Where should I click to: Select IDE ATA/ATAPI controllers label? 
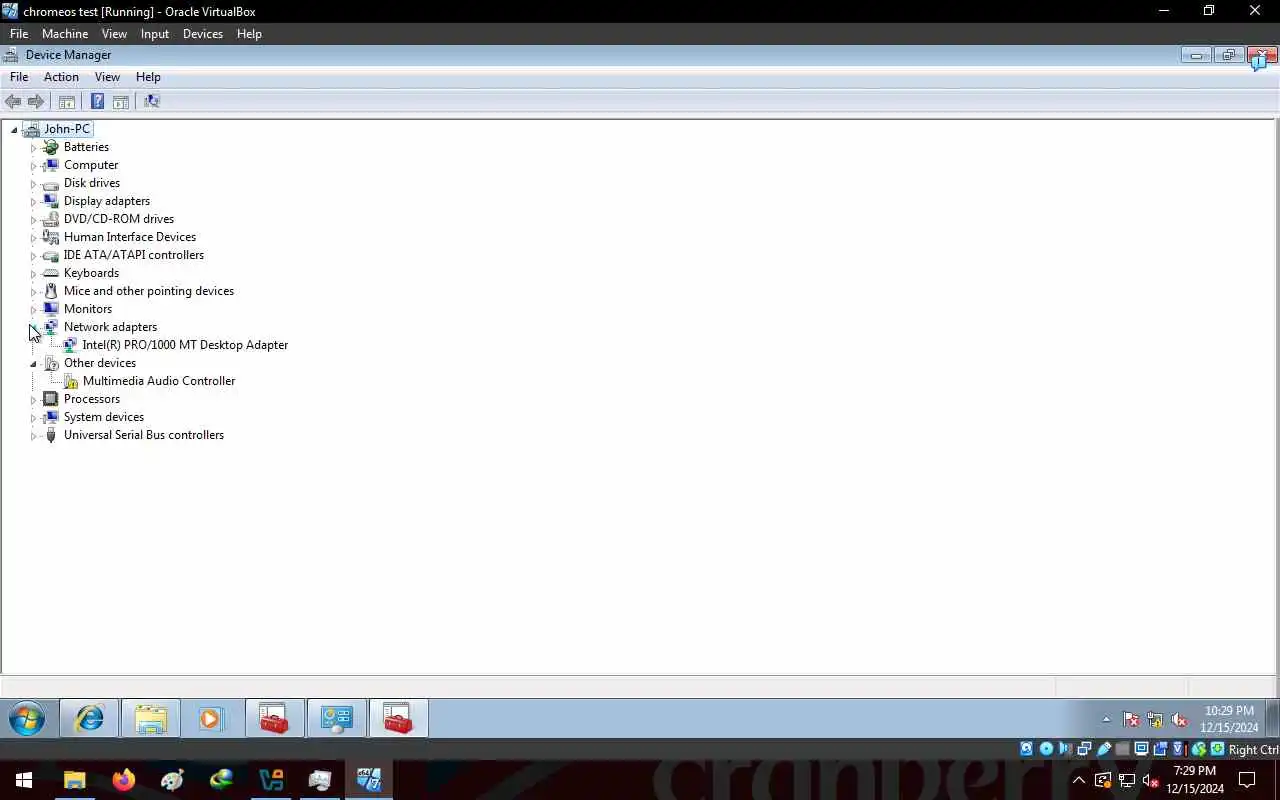134,255
